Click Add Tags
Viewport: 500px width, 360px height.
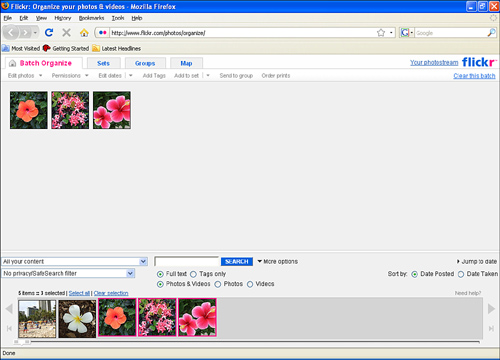(x=154, y=76)
